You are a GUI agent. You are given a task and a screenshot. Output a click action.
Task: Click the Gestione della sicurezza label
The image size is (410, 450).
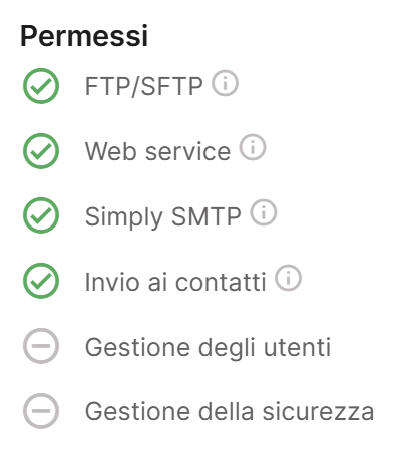(x=229, y=412)
